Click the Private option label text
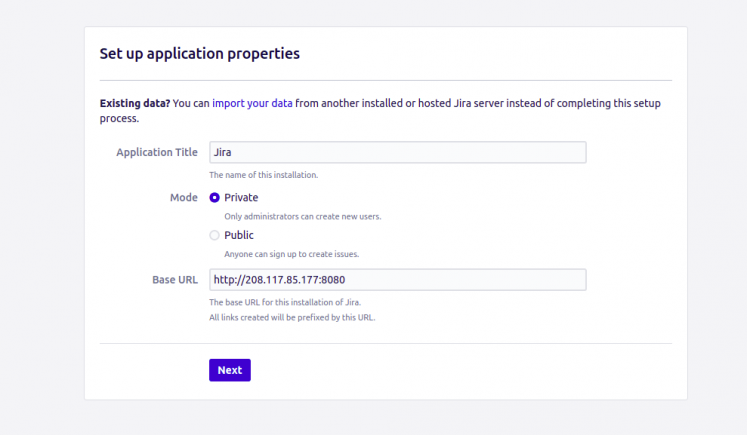This screenshot has height=435, width=747. point(241,198)
